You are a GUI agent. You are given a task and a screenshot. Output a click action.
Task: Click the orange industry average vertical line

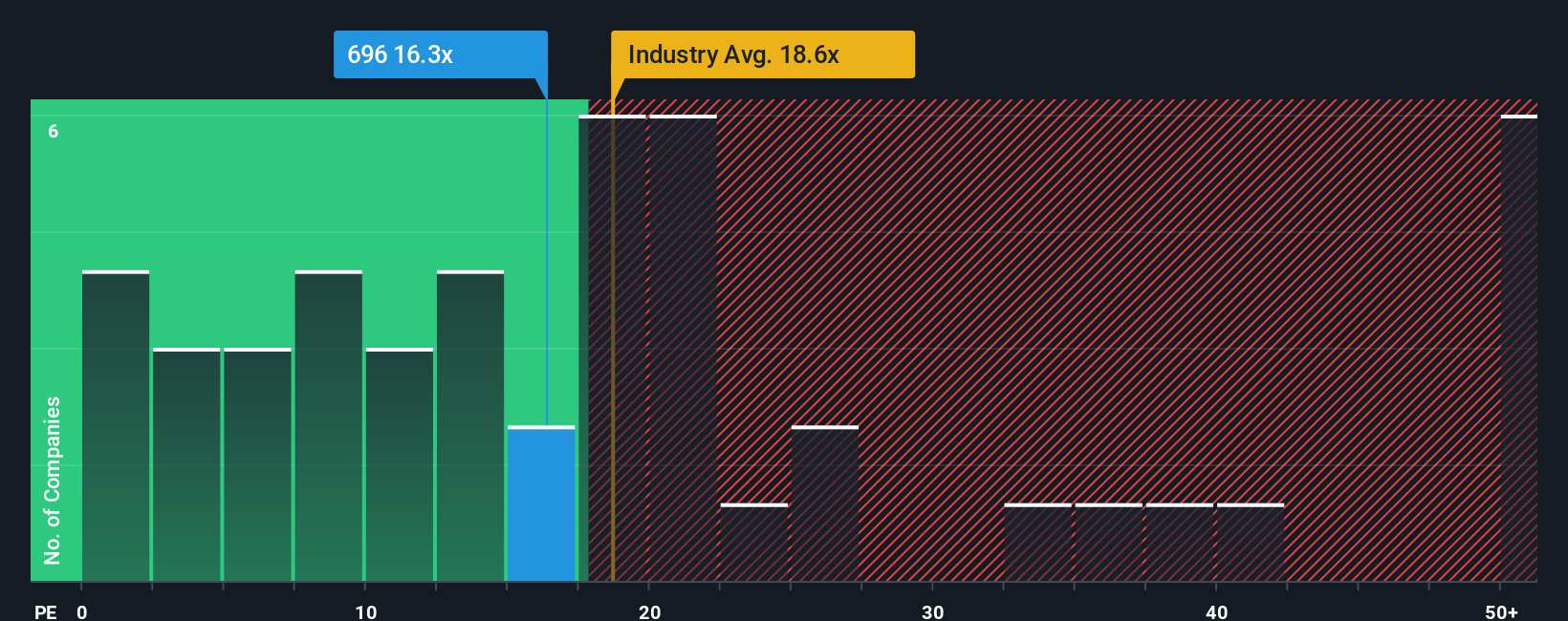pos(613,330)
